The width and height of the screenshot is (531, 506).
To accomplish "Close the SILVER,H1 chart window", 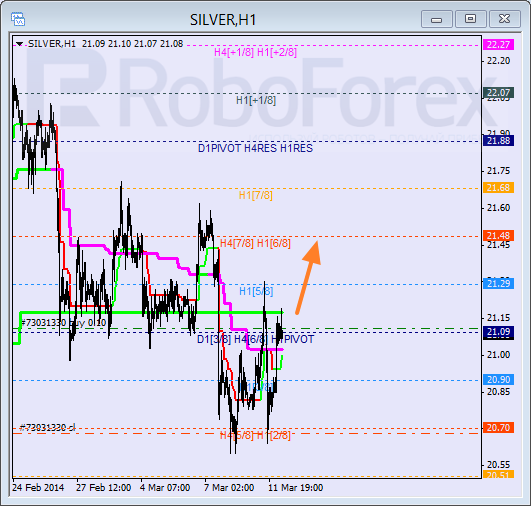I will coord(505,19).
